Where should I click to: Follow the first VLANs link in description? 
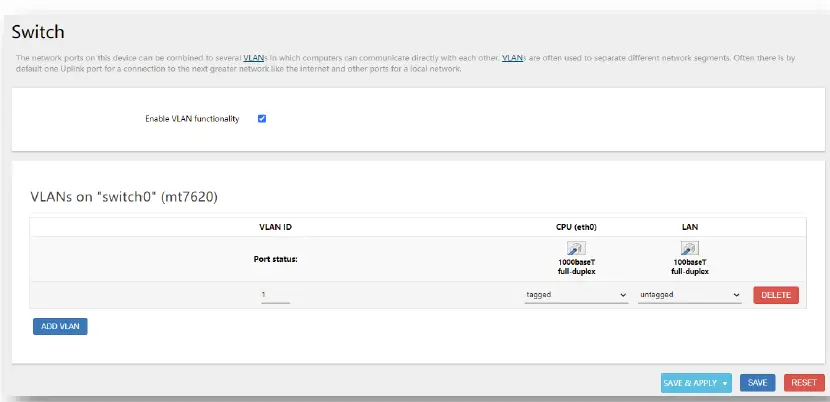click(x=253, y=58)
